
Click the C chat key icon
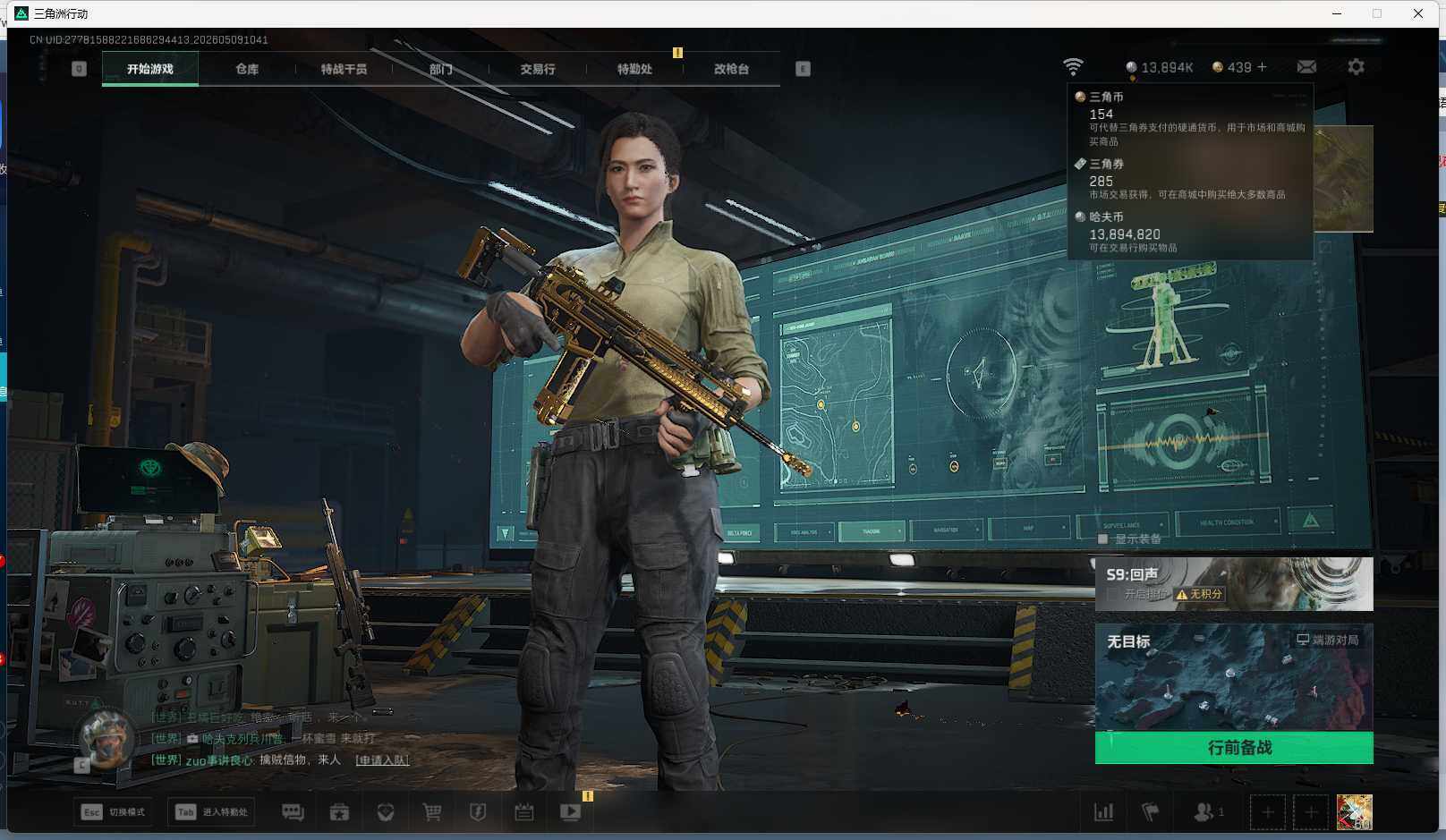tap(81, 765)
